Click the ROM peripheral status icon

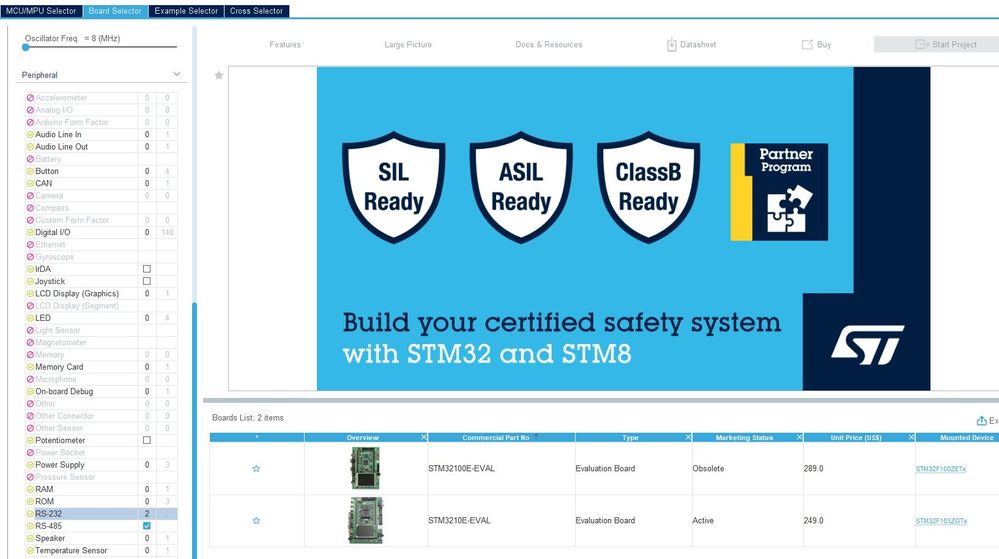point(30,502)
